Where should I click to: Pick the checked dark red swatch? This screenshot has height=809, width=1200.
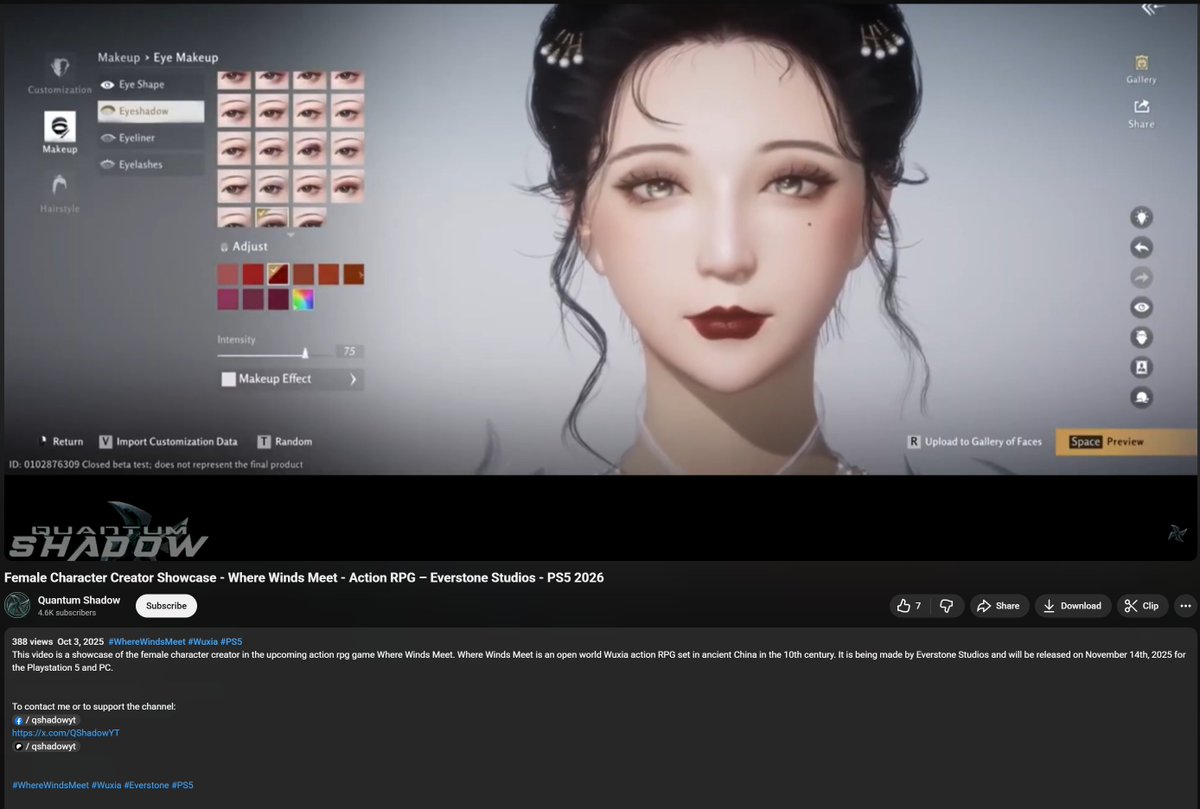278,273
